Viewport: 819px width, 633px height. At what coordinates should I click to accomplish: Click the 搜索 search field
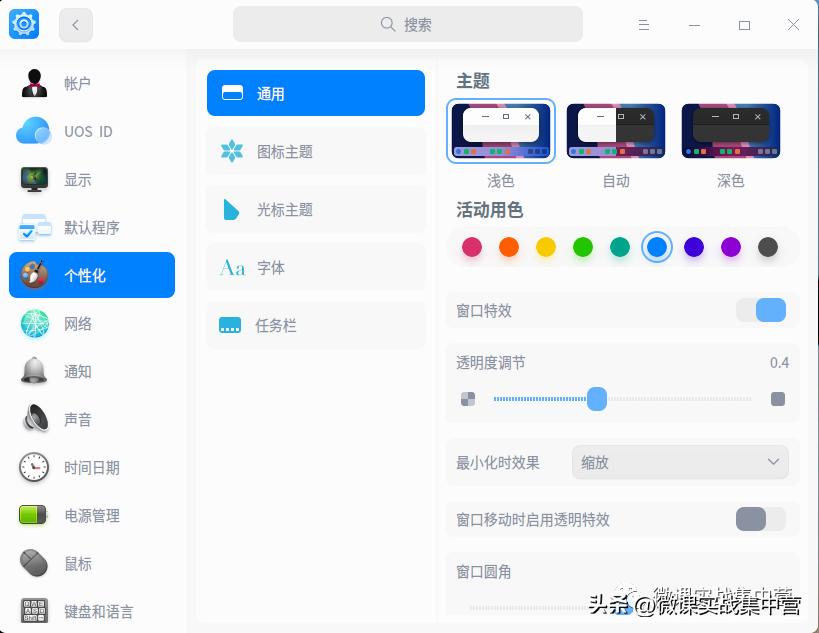(407, 23)
